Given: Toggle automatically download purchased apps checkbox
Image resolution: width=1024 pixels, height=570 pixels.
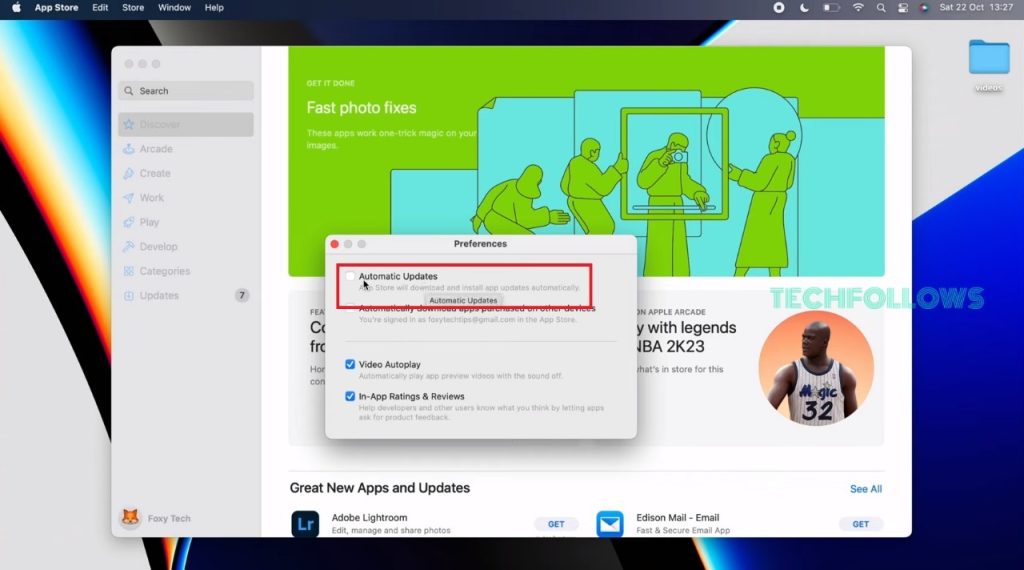Looking at the screenshot, I should tap(351, 308).
